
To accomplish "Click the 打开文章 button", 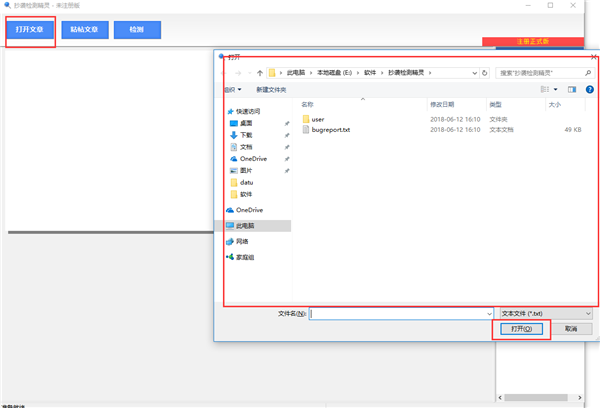I will coord(30,30).
